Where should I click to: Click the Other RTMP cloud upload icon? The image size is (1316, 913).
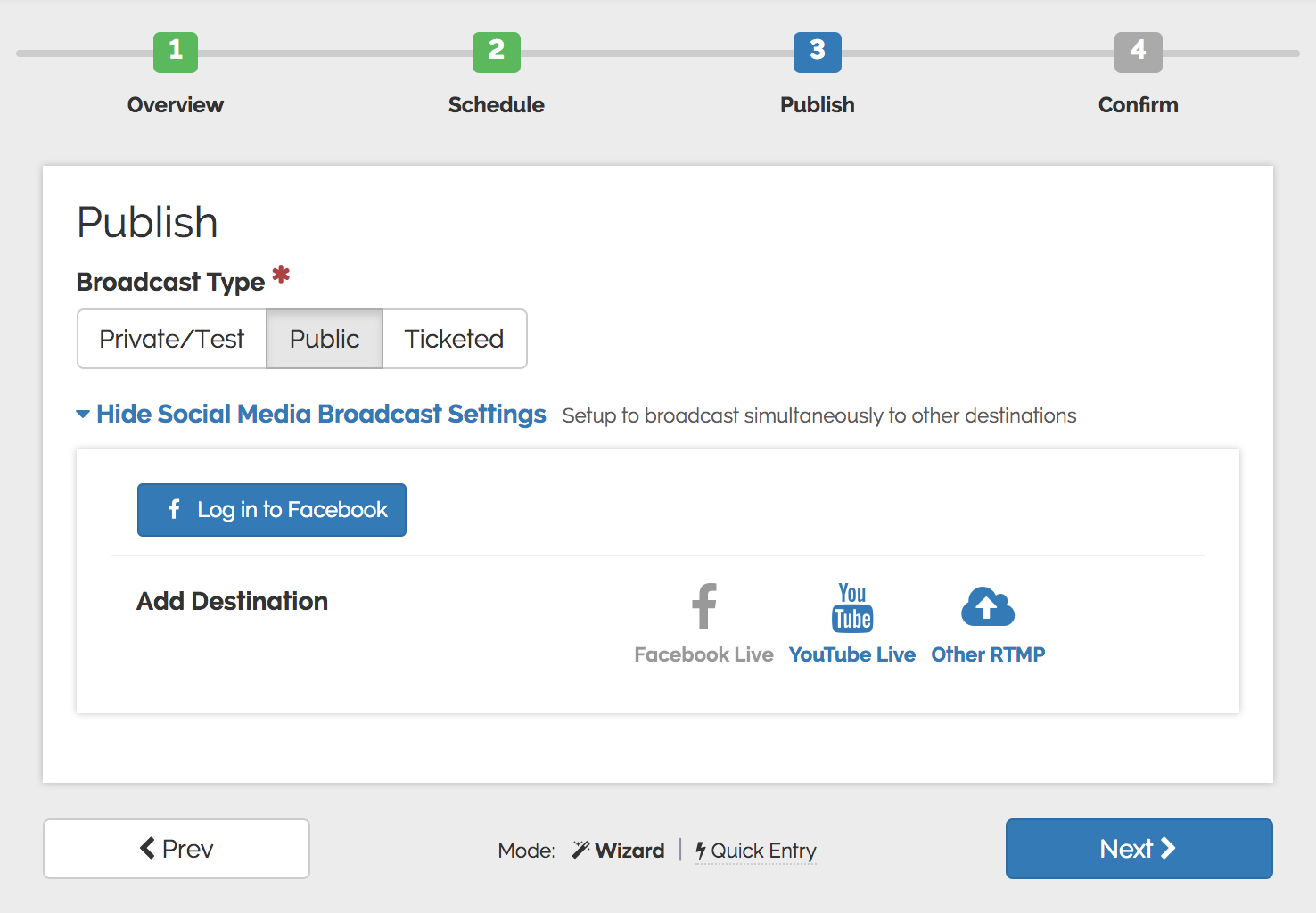pyautogui.click(x=987, y=607)
